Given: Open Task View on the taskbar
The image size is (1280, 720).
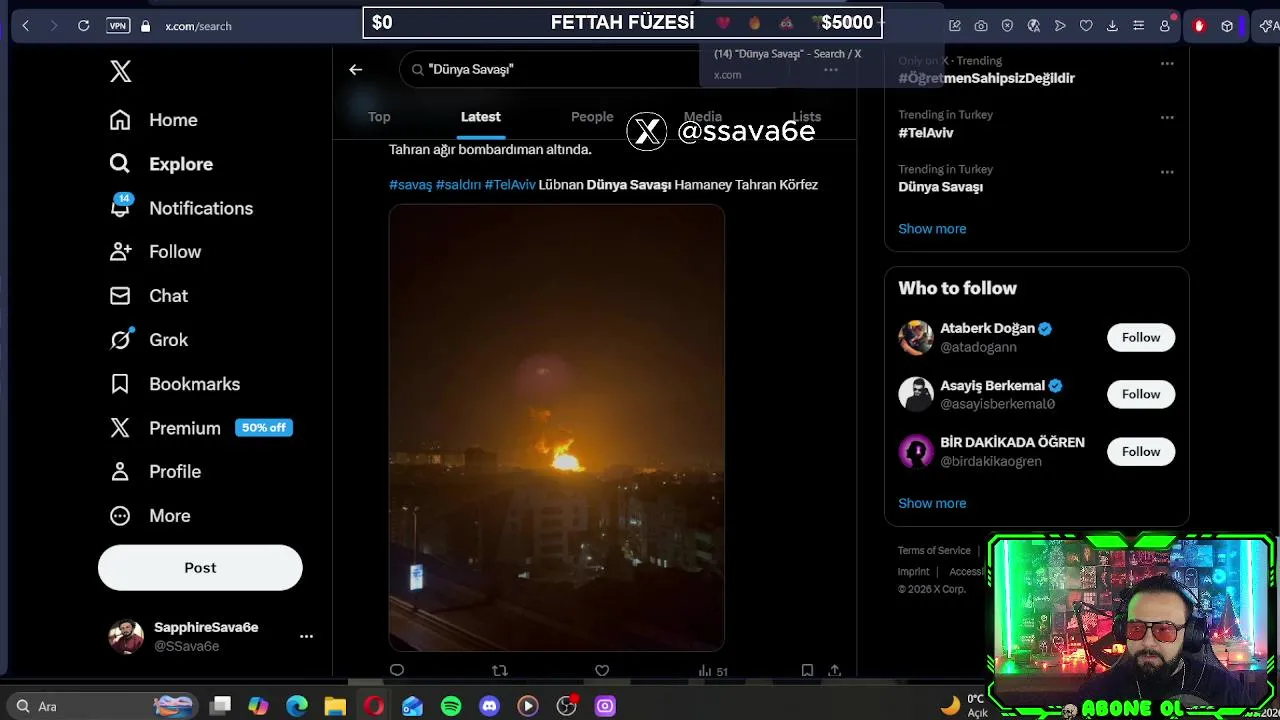Looking at the screenshot, I should pos(221,706).
